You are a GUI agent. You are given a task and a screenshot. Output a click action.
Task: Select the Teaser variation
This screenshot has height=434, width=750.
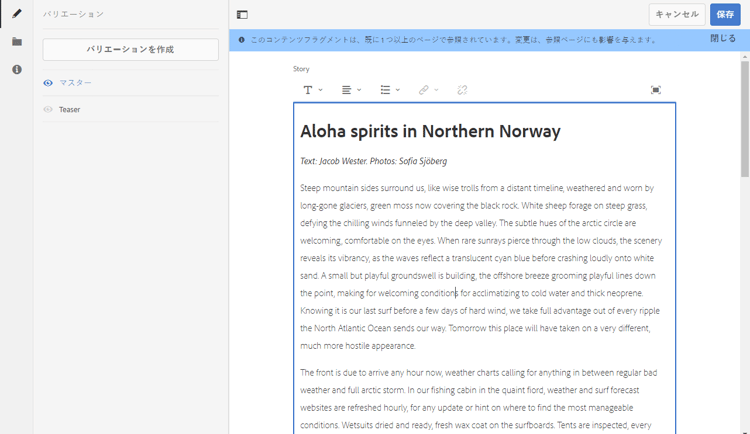coord(69,110)
